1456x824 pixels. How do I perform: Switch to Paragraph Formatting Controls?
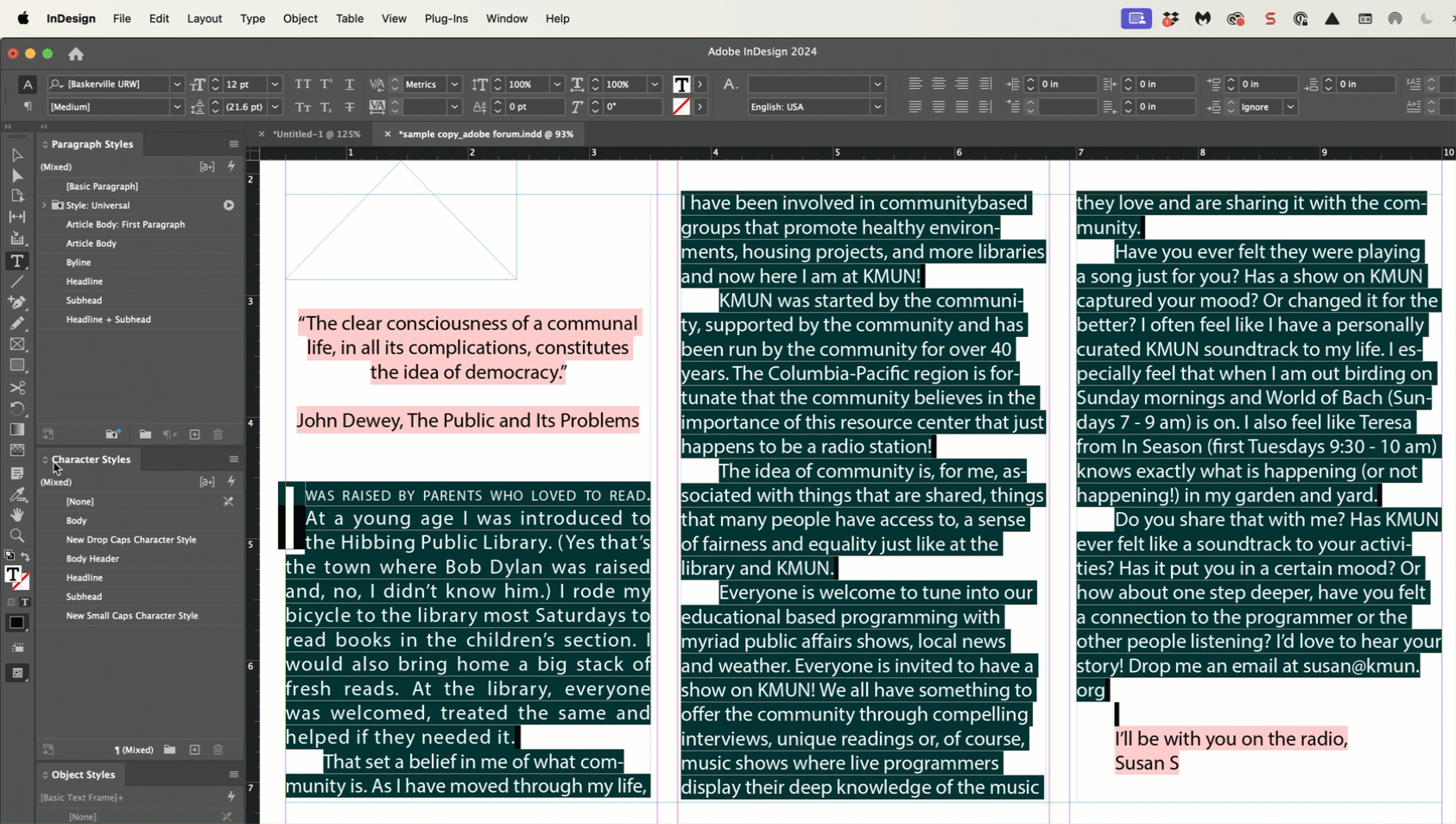click(x=28, y=106)
